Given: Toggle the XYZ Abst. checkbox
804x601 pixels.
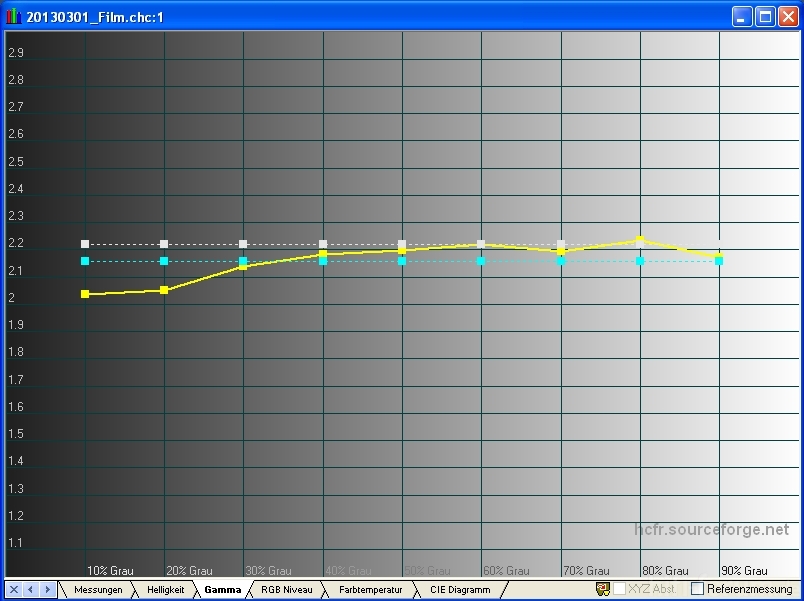Looking at the screenshot, I should tap(619, 590).
